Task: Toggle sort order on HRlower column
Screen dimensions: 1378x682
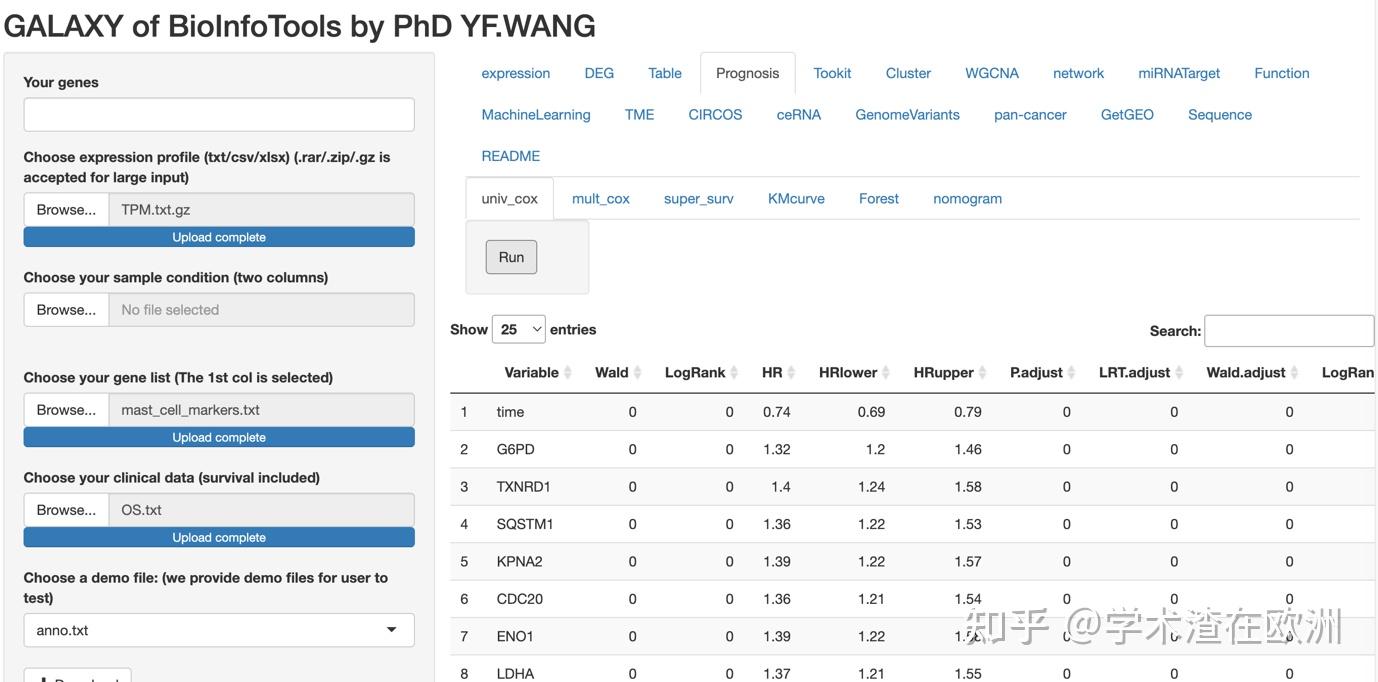Action: pyautogui.click(x=849, y=372)
